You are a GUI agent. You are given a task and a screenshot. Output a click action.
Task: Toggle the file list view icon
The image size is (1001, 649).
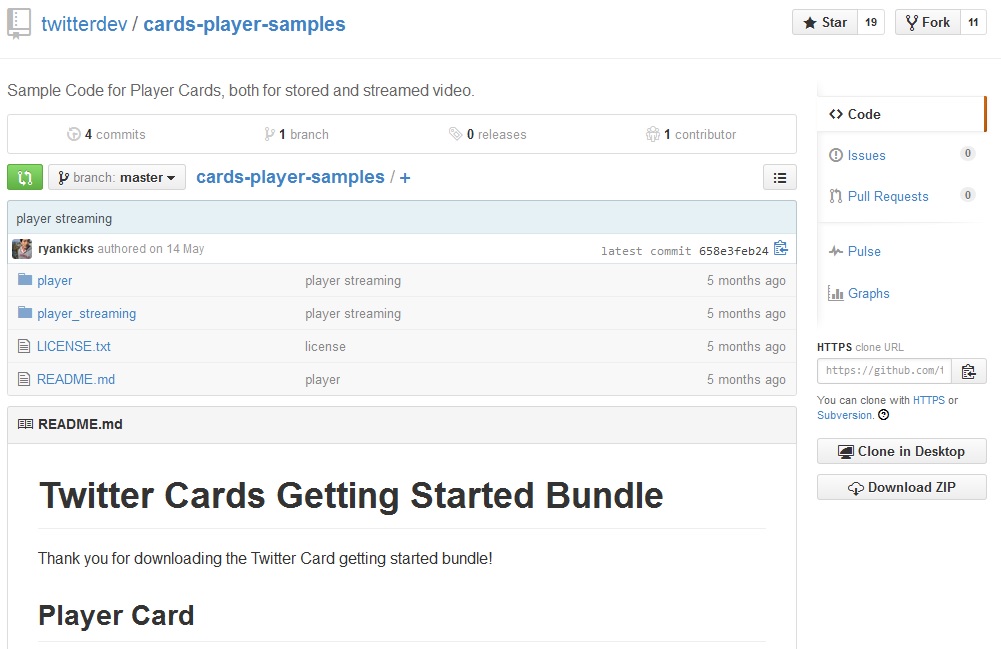[780, 178]
